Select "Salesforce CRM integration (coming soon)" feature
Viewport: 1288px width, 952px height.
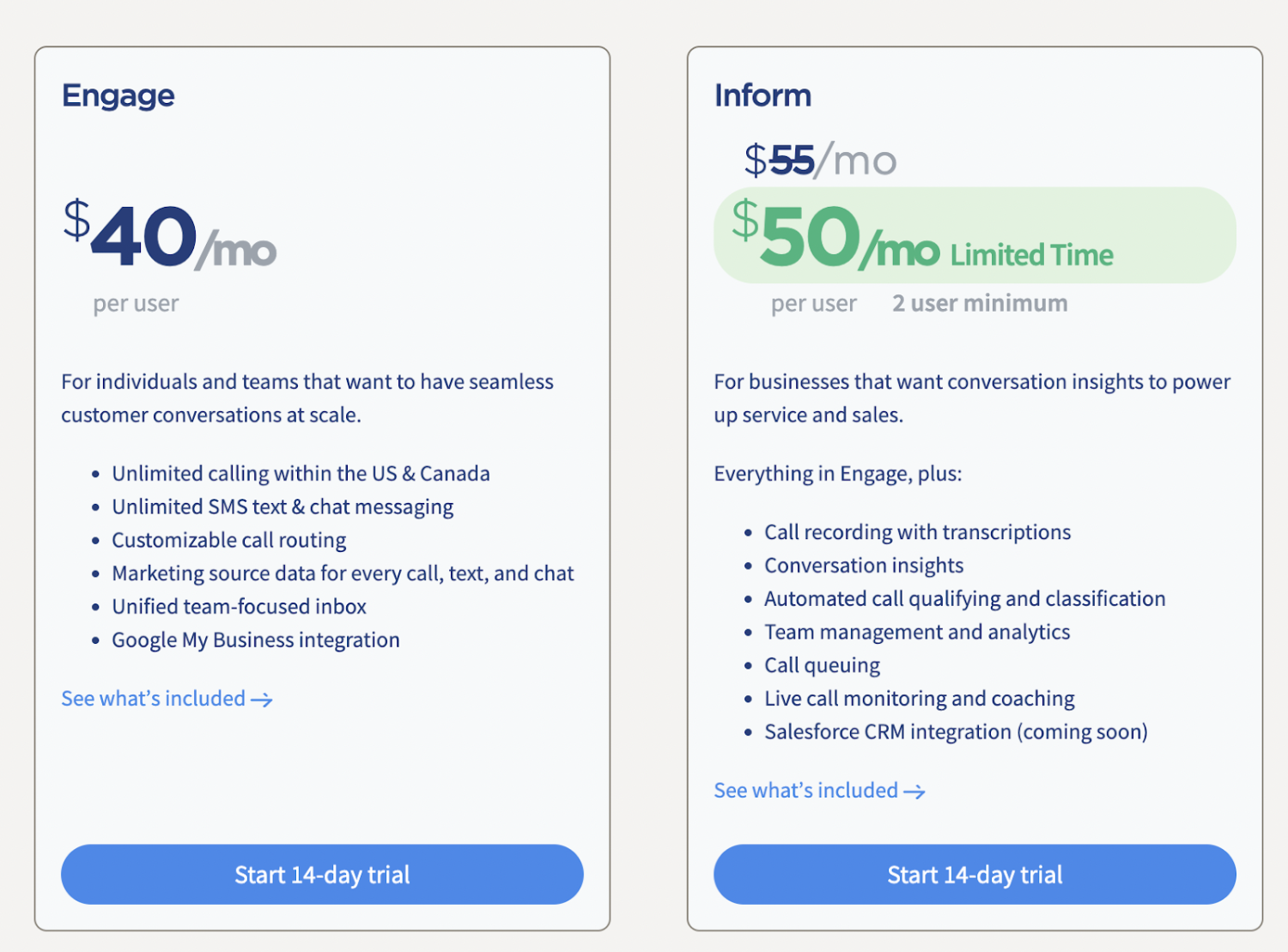click(956, 732)
